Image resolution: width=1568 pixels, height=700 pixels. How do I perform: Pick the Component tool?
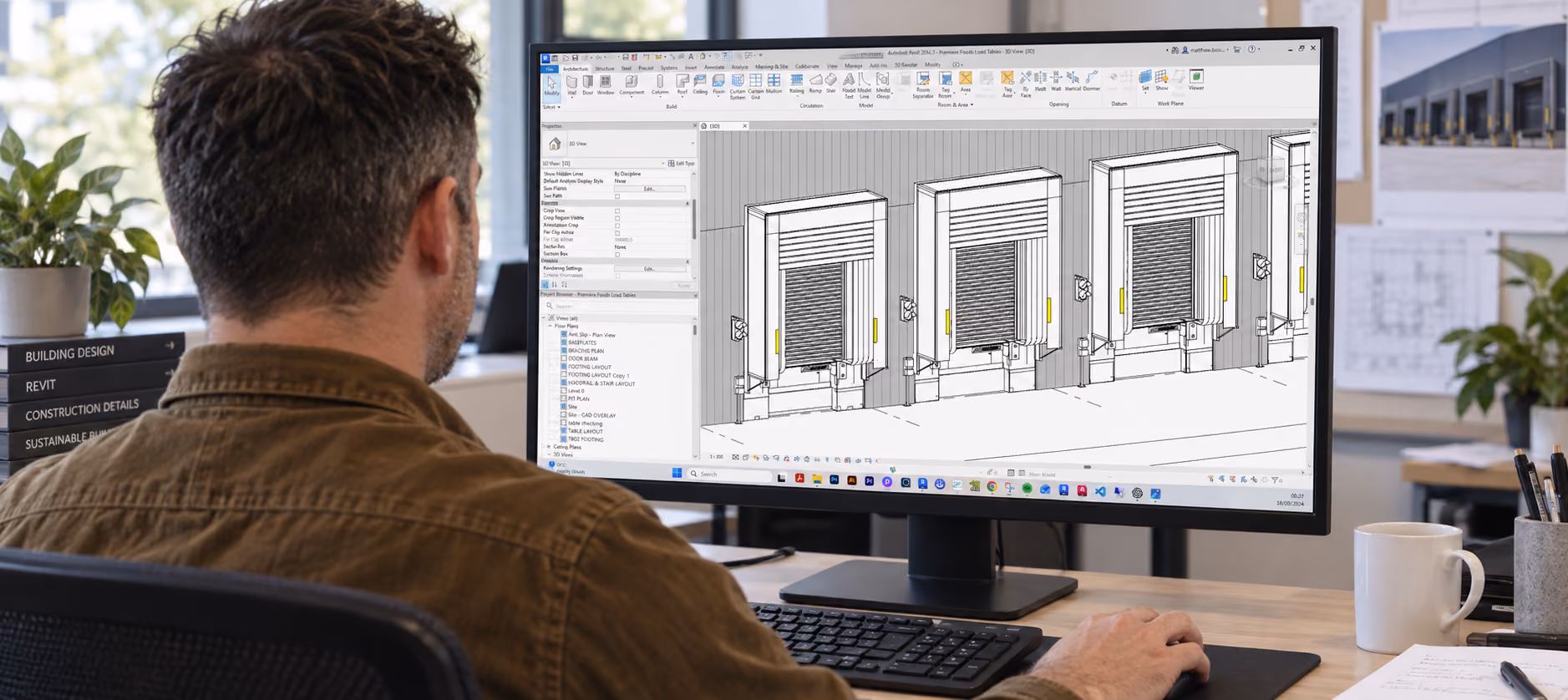(x=632, y=84)
